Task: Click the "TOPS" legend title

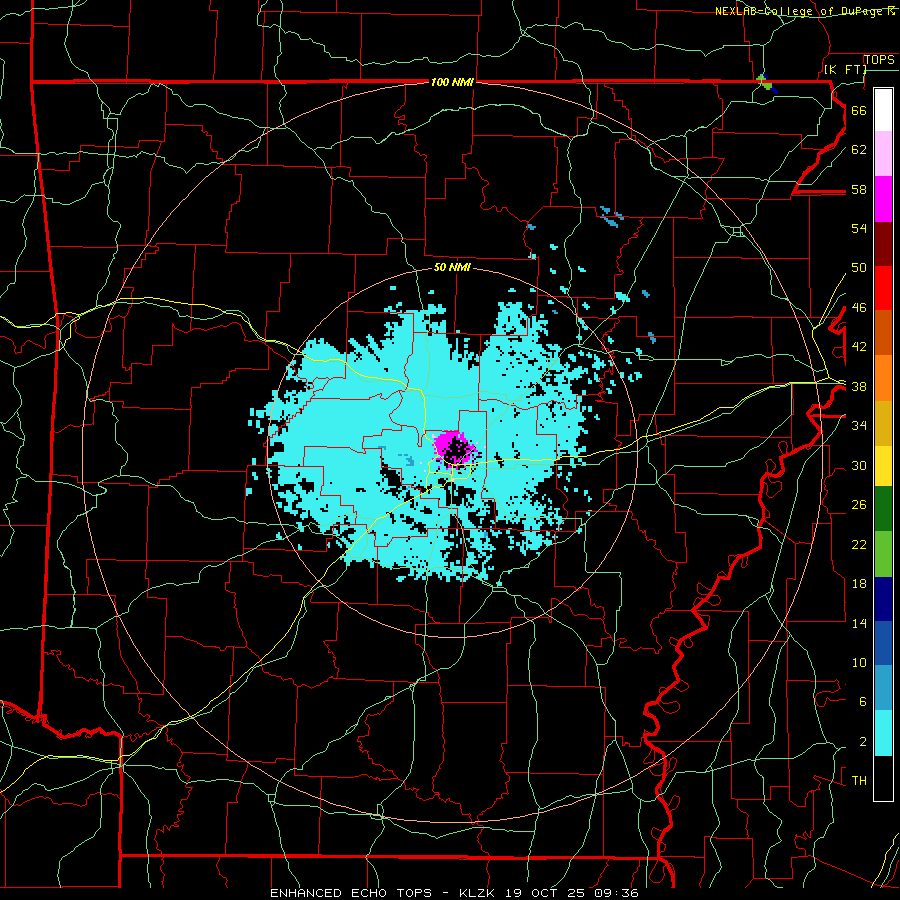Action: point(879,59)
